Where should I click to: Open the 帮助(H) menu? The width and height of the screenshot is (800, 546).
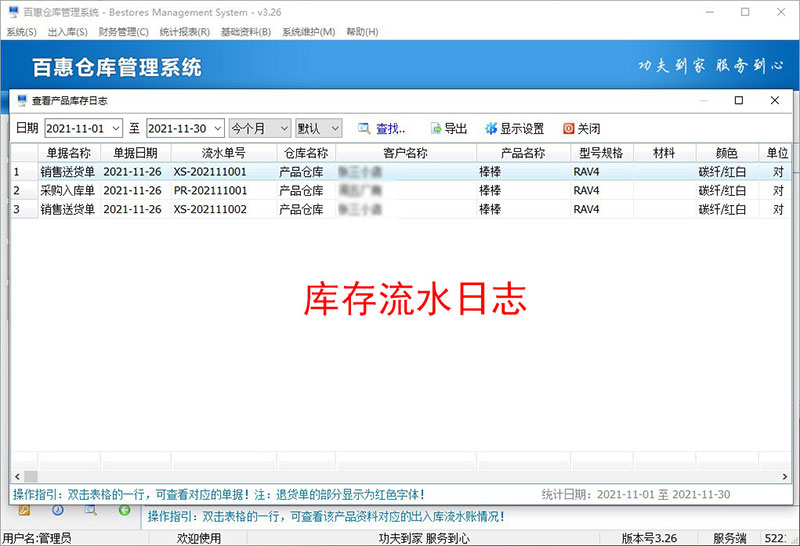(x=362, y=32)
